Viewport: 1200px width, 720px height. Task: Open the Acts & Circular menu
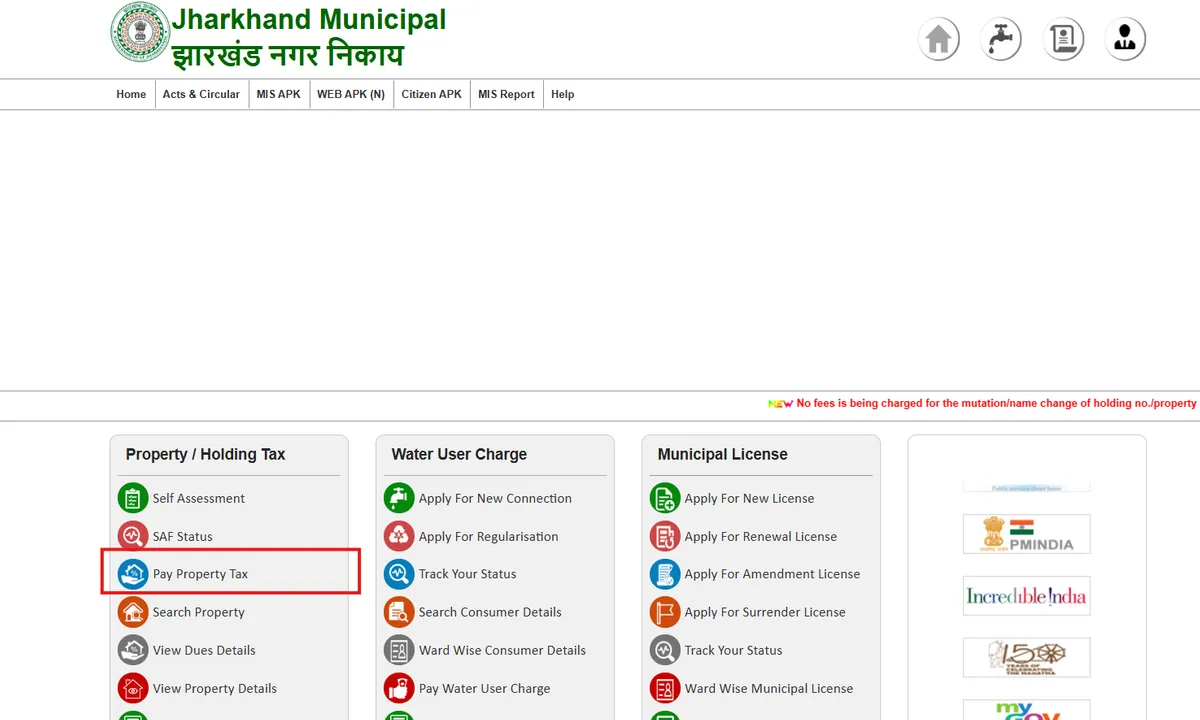[201, 94]
